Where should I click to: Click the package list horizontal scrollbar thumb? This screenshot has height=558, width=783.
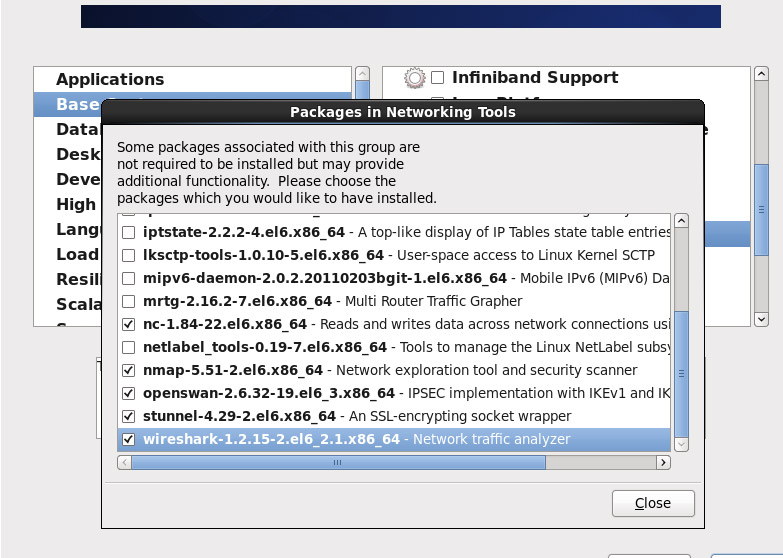coord(338,463)
